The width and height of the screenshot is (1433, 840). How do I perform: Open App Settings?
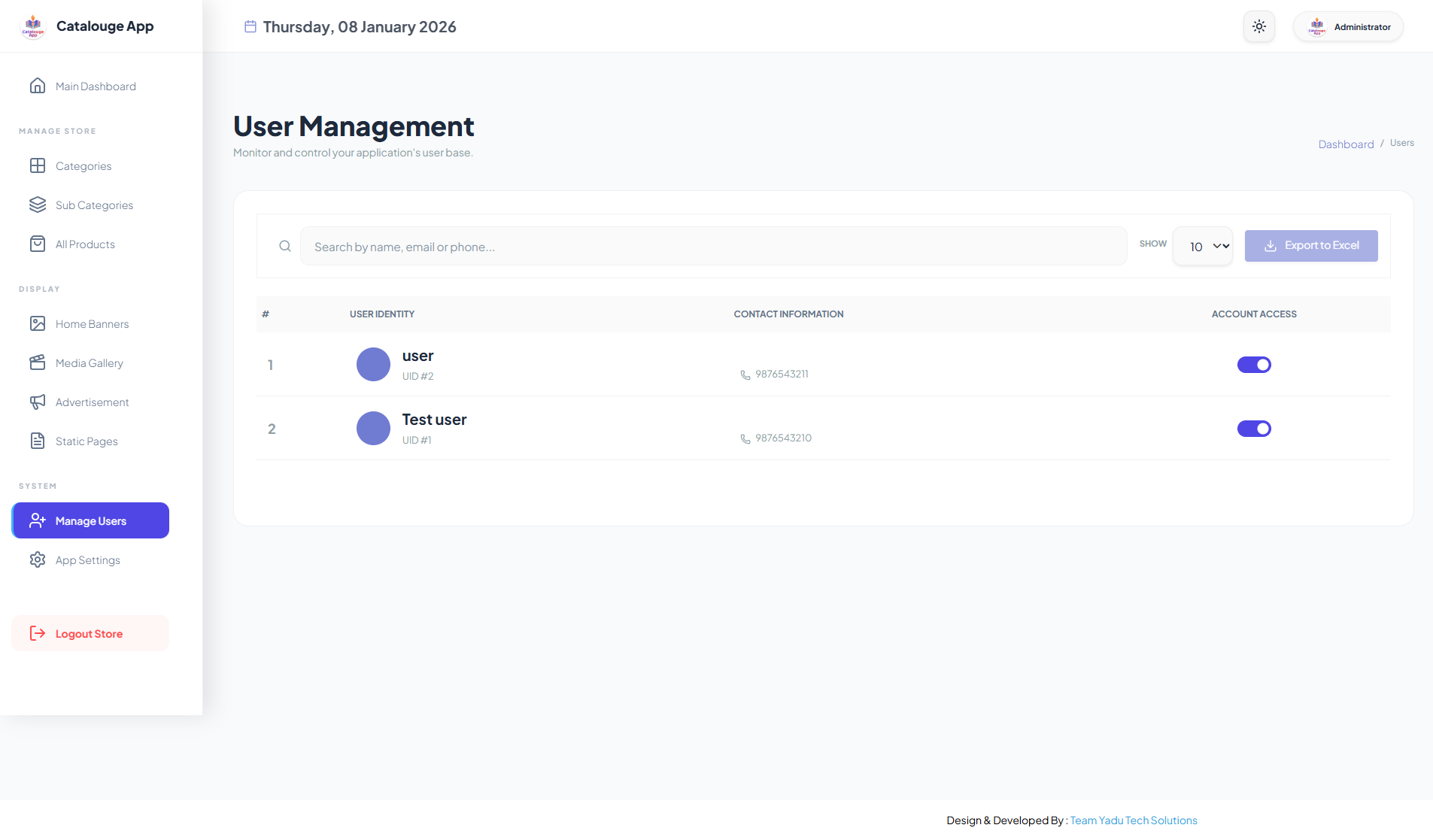(x=90, y=559)
